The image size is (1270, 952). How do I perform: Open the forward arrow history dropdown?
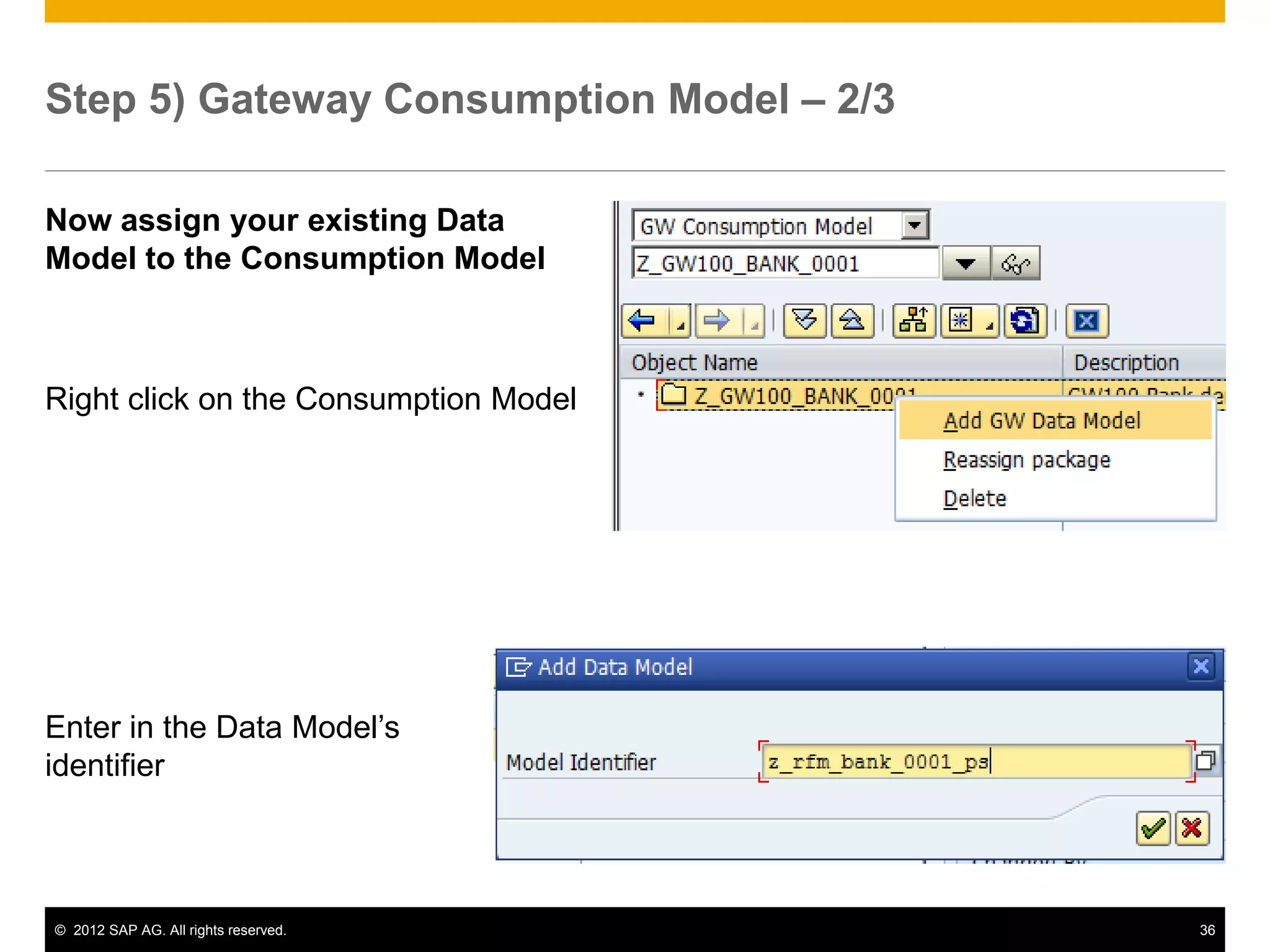point(754,321)
